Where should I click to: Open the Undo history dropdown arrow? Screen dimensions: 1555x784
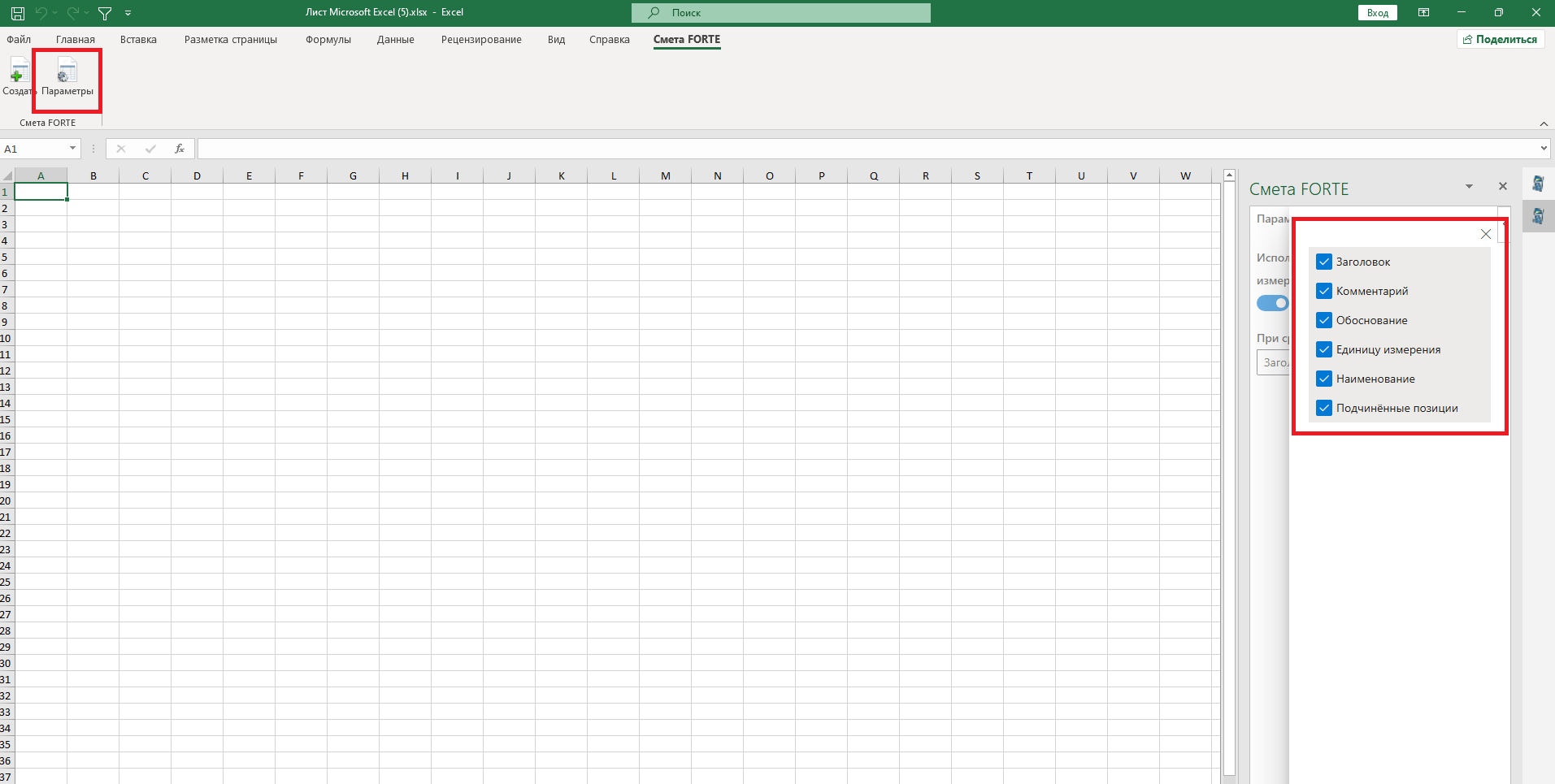click(54, 13)
